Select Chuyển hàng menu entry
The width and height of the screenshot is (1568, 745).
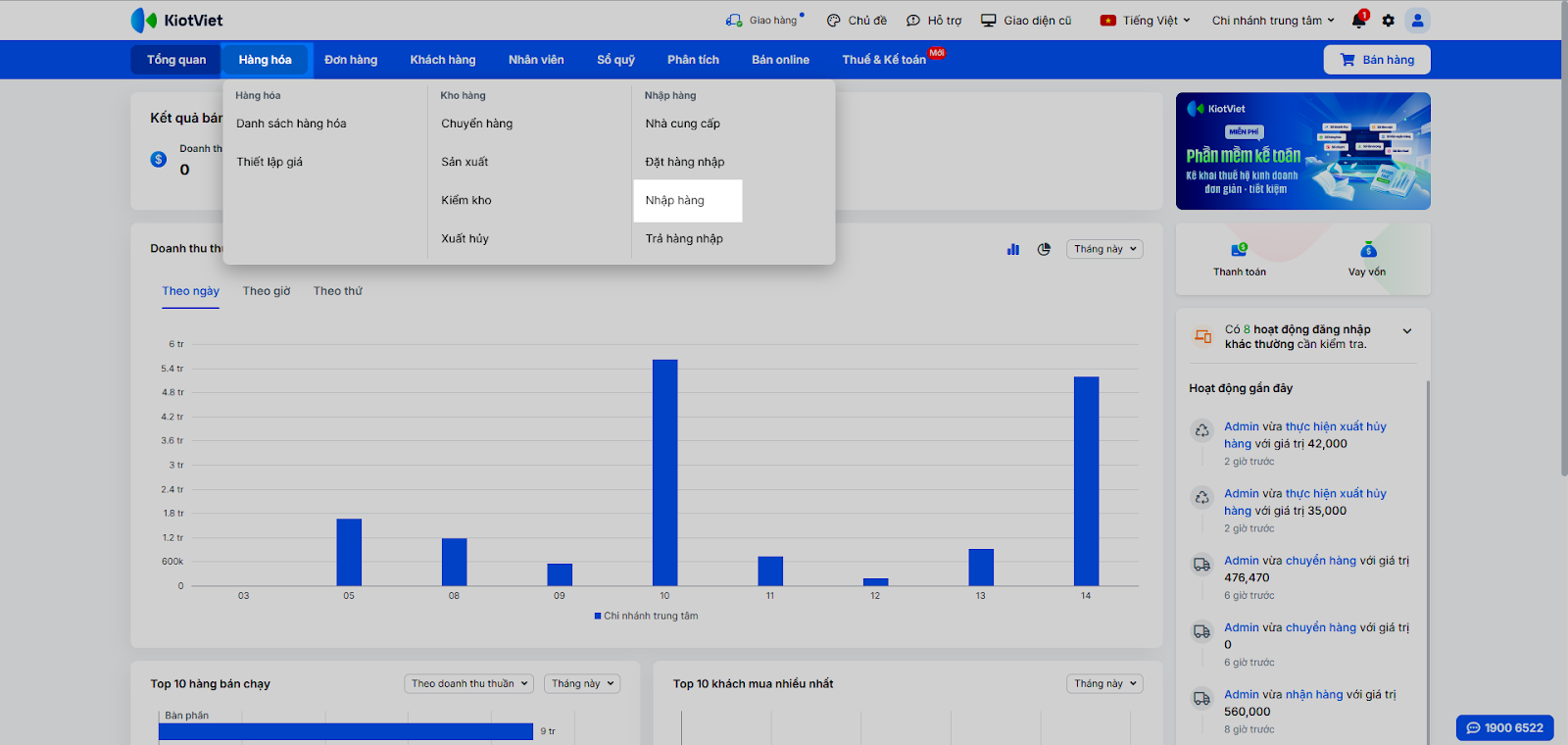coord(477,124)
